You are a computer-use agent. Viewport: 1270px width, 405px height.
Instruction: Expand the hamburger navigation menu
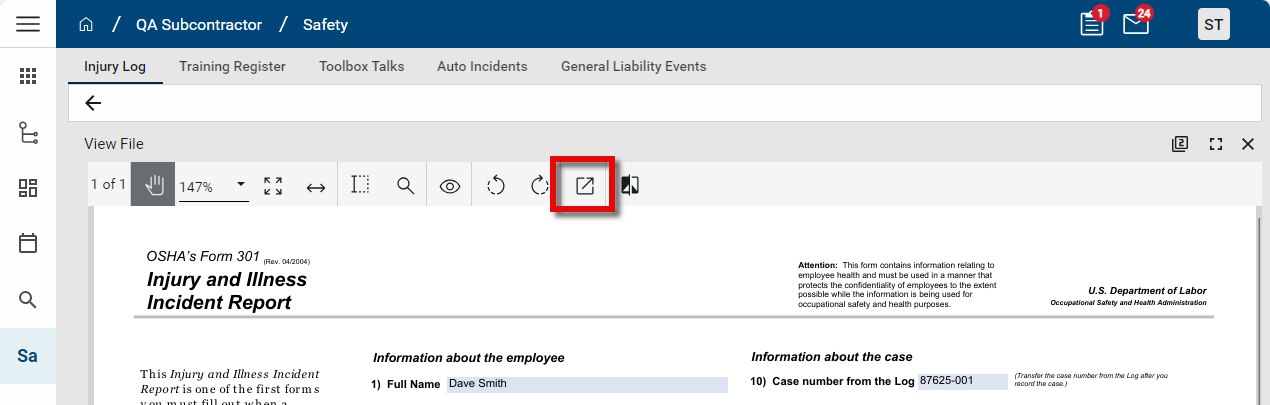pos(28,24)
